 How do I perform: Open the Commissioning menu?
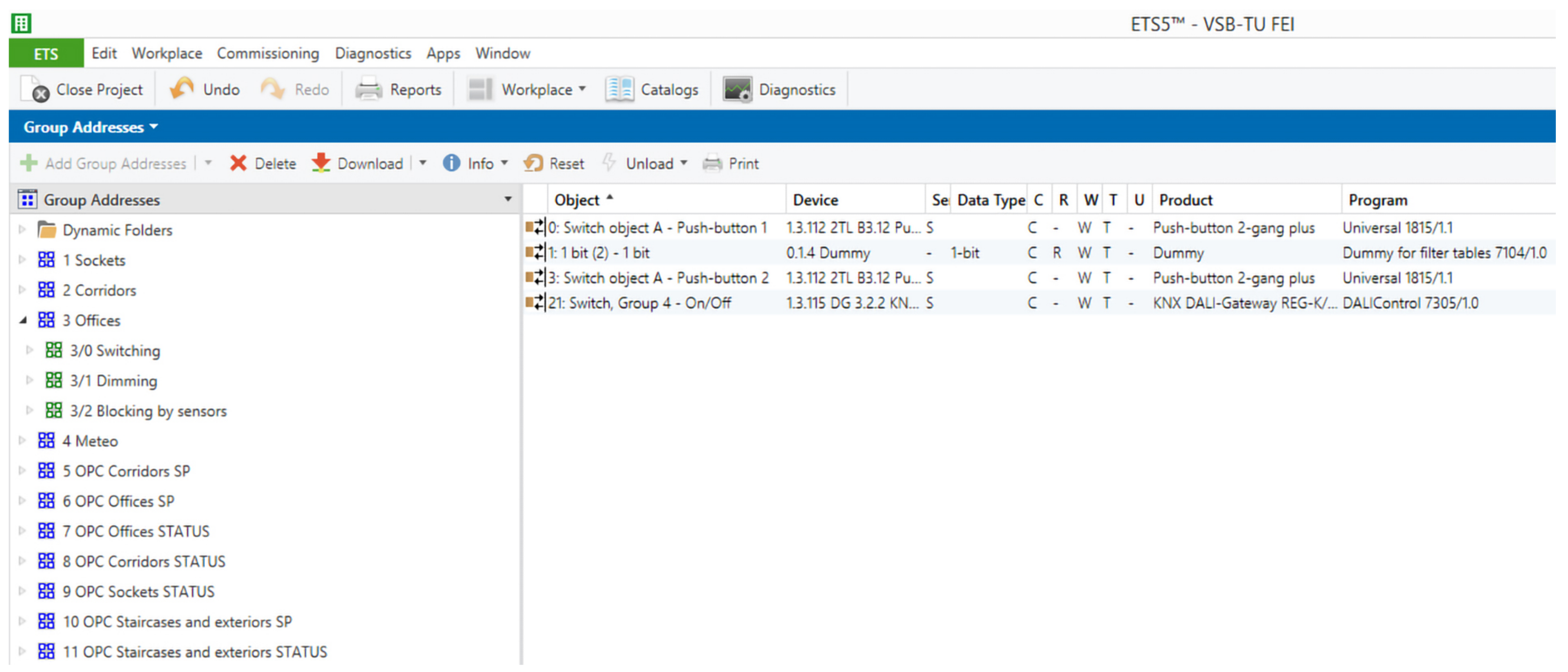[268, 53]
